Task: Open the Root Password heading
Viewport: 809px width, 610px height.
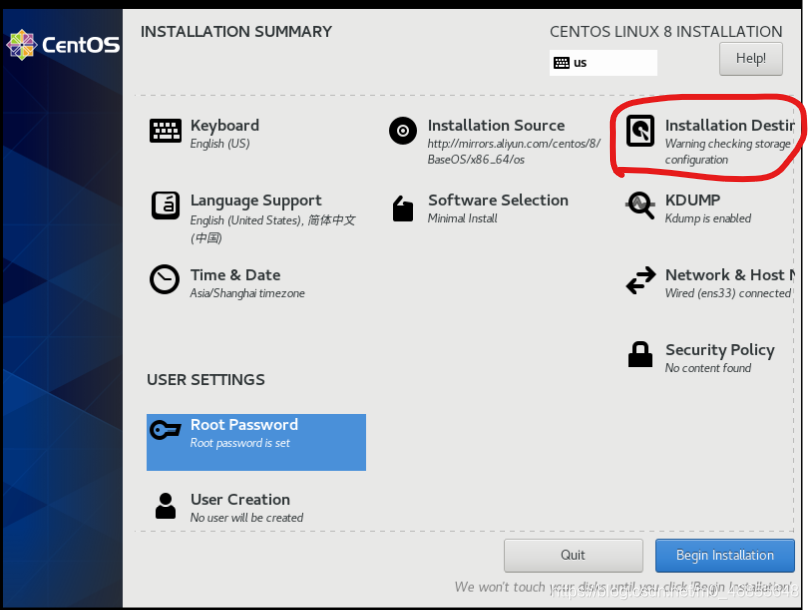Action: [244, 425]
